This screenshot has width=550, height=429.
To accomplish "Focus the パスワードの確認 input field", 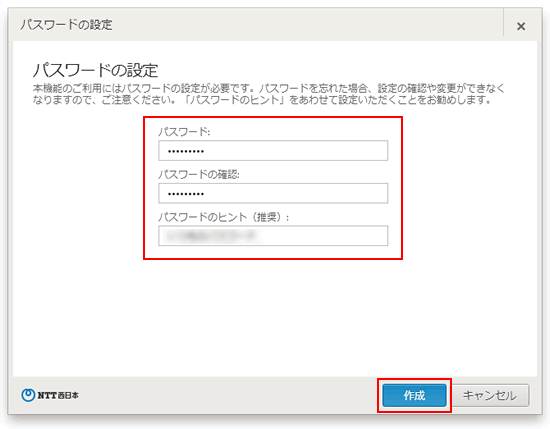I will [x=273, y=193].
